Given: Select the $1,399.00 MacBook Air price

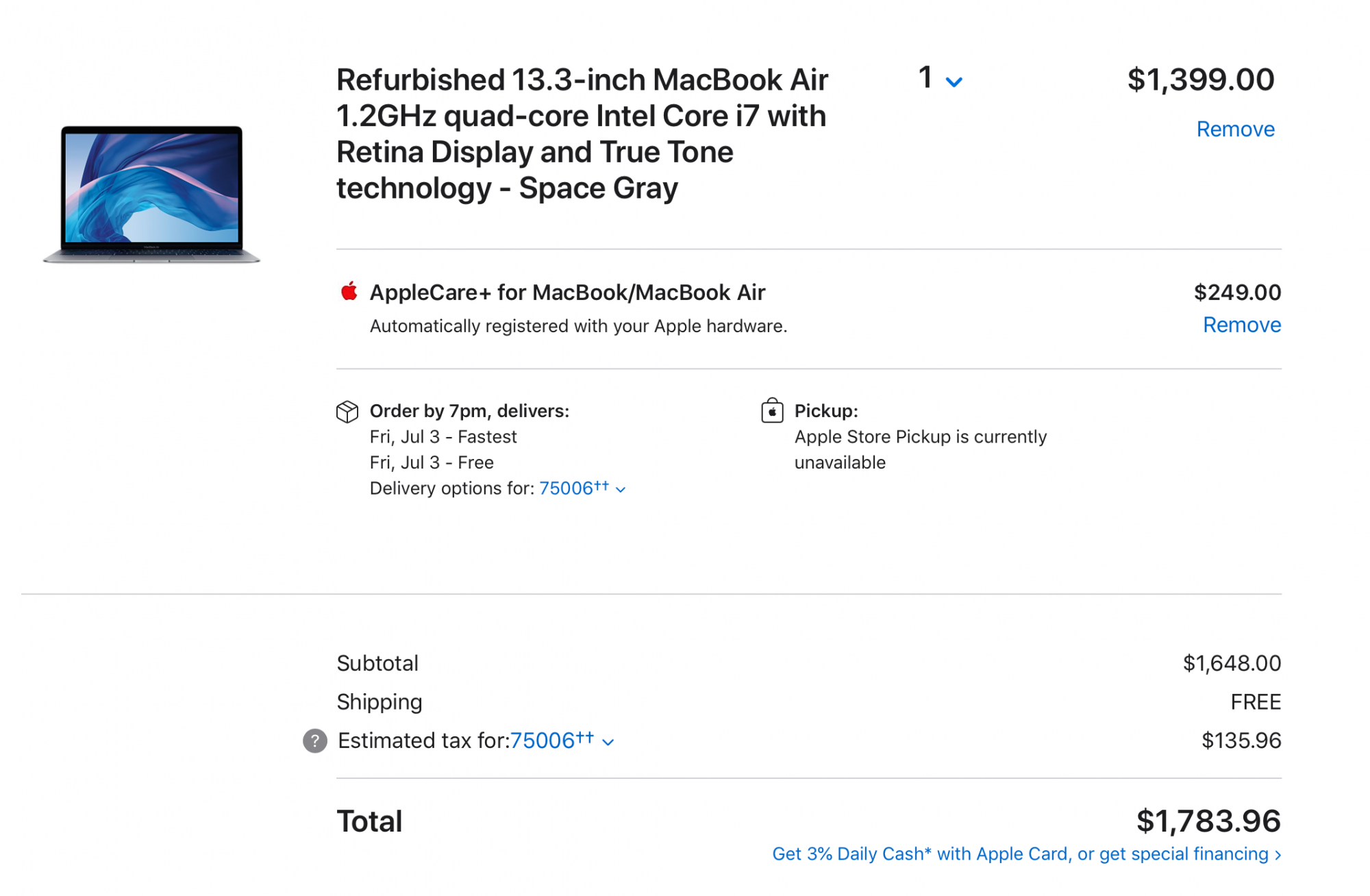Looking at the screenshot, I should 1201,79.
